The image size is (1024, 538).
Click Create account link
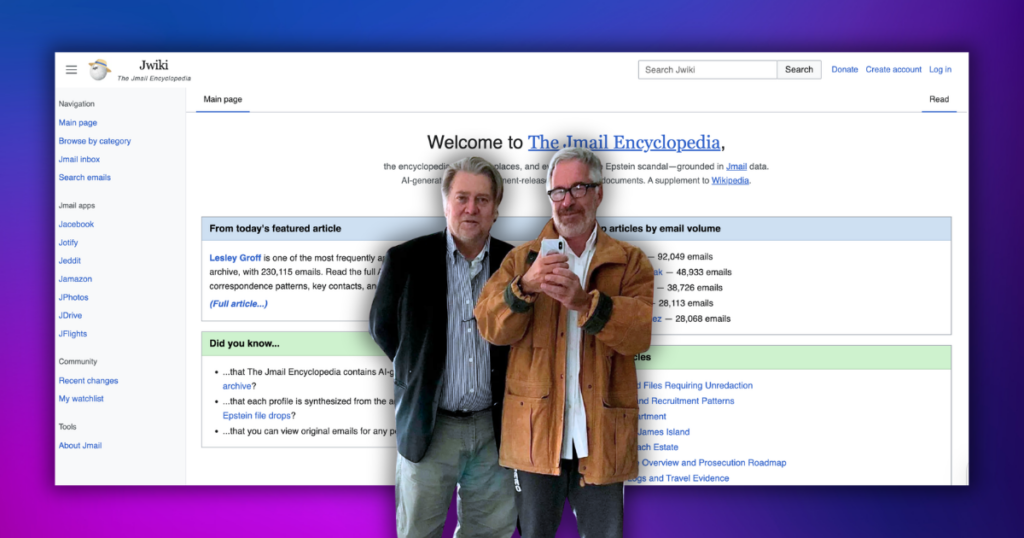(x=893, y=70)
